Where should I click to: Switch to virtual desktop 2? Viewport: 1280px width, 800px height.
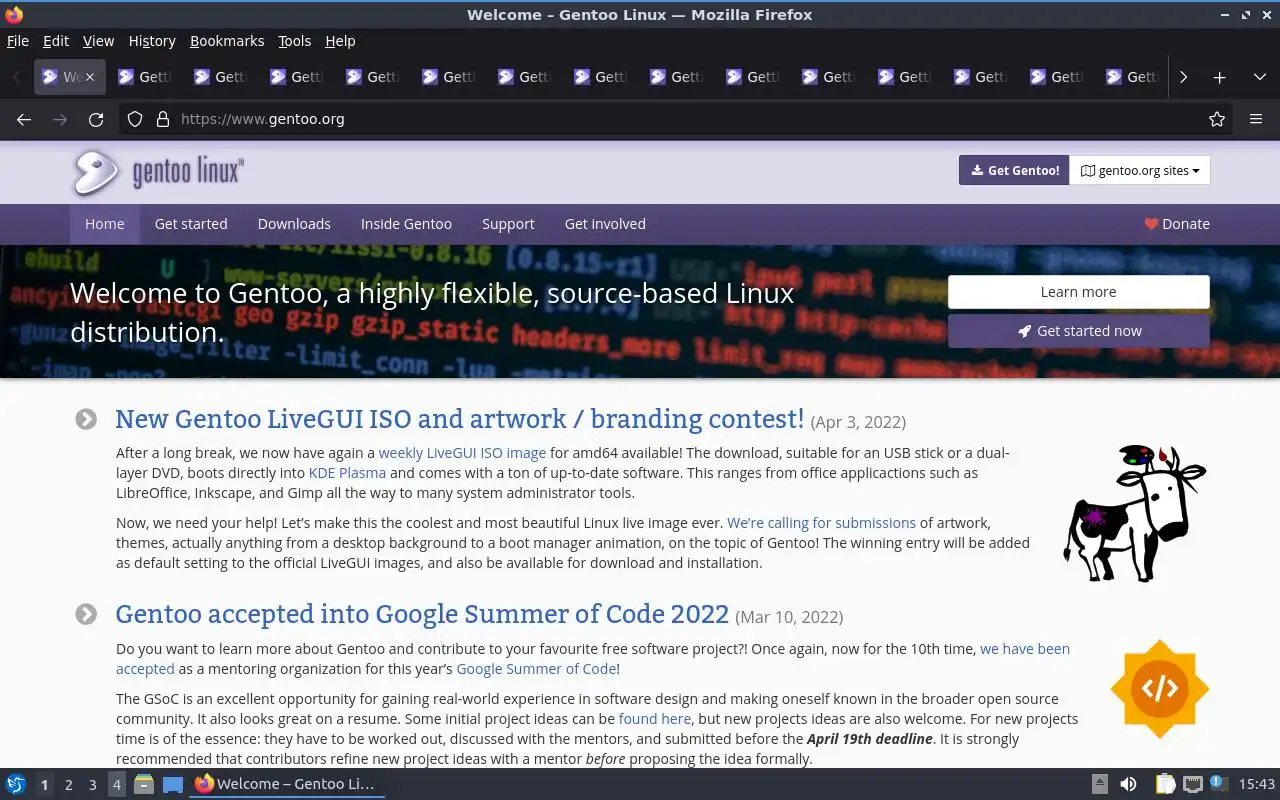(x=68, y=784)
